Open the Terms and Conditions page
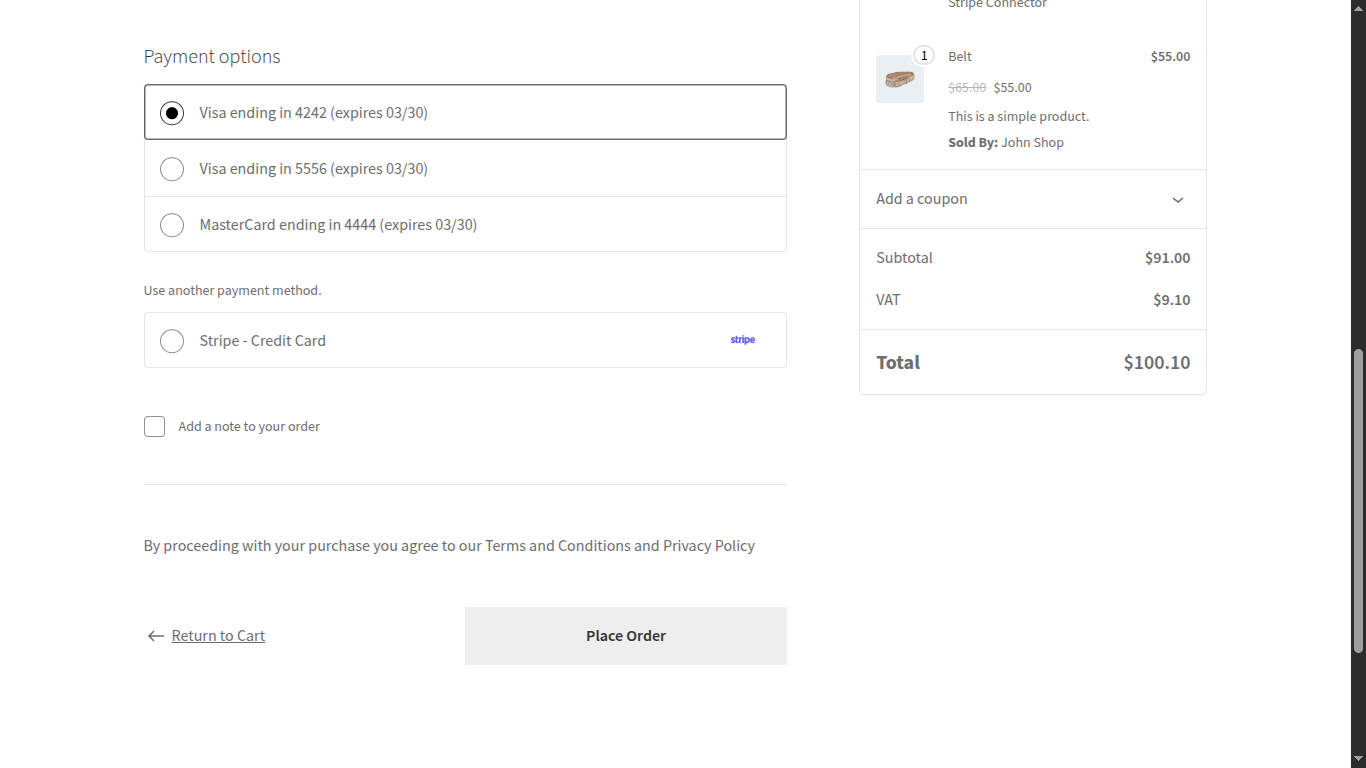Image resolution: width=1366 pixels, height=768 pixels. [552, 545]
